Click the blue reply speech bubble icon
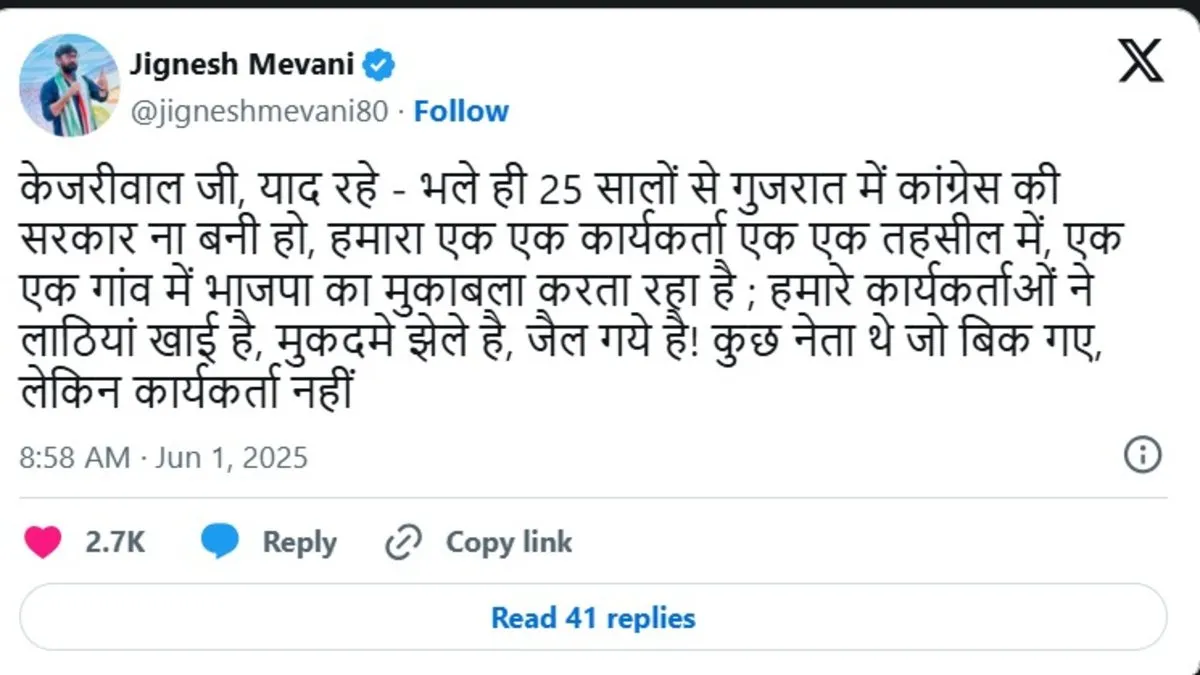The image size is (1200, 675). coord(219,541)
